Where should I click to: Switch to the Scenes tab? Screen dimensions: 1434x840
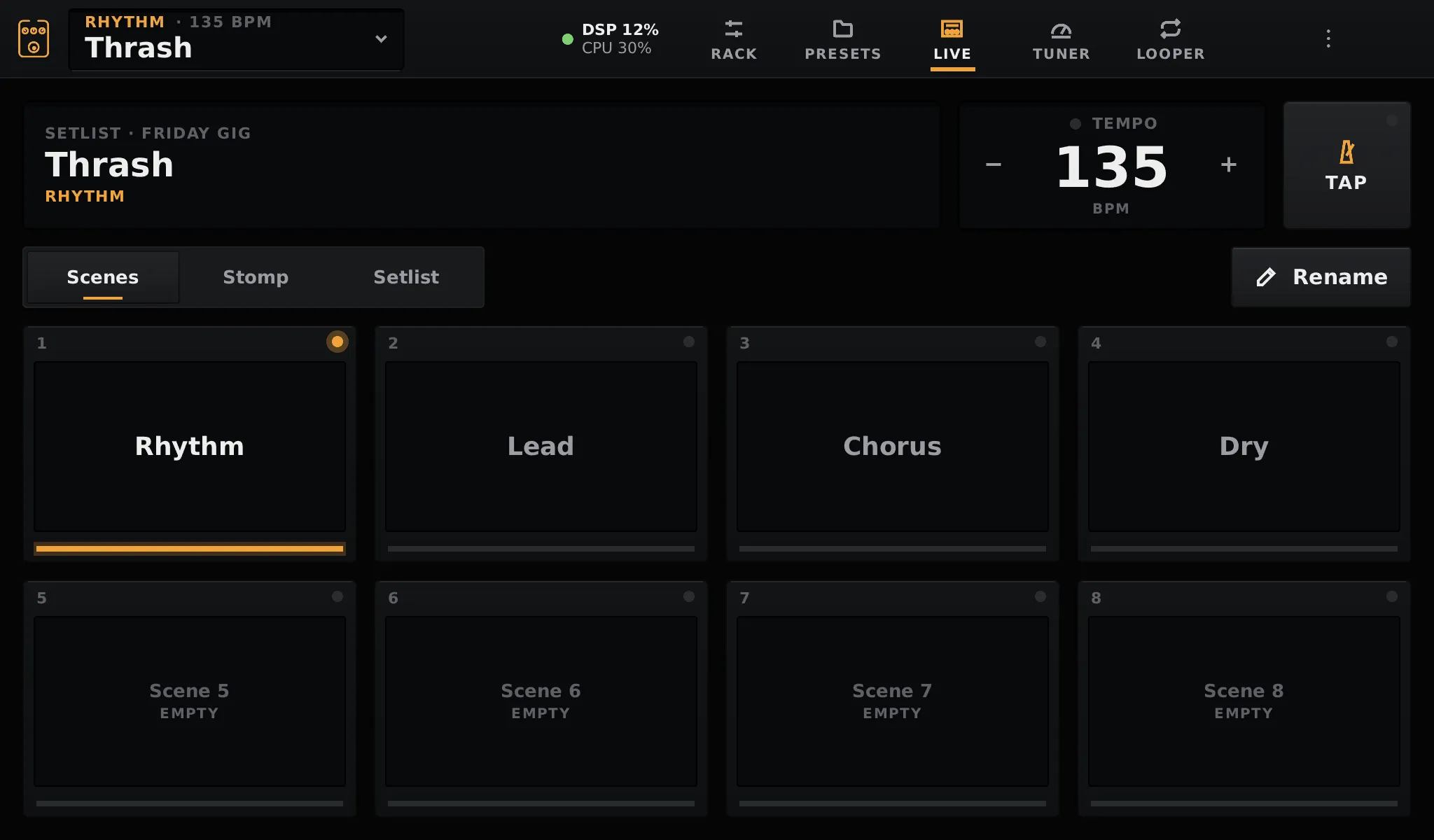click(x=103, y=277)
